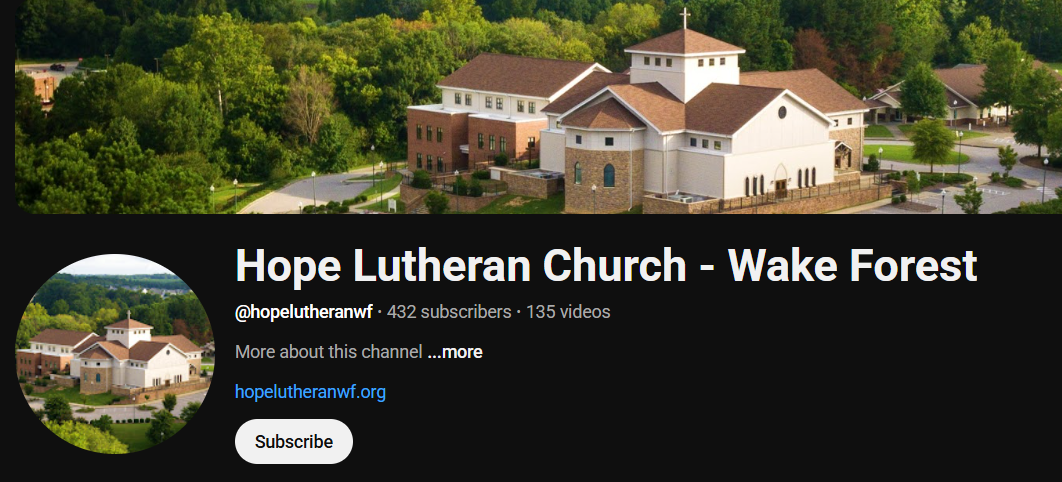Subscribe to Hope Lutheran Church channel
Image resolution: width=1062 pixels, height=482 pixels.
pyautogui.click(x=293, y=441)
